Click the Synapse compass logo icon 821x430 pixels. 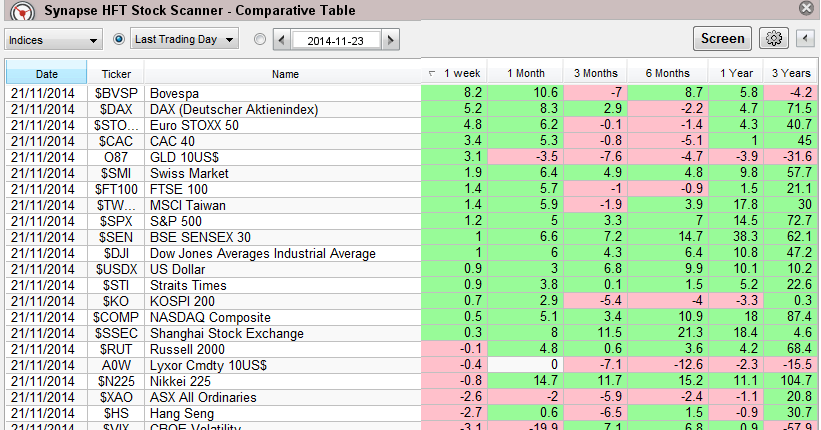pyautogui.click(x=13, y=10)
